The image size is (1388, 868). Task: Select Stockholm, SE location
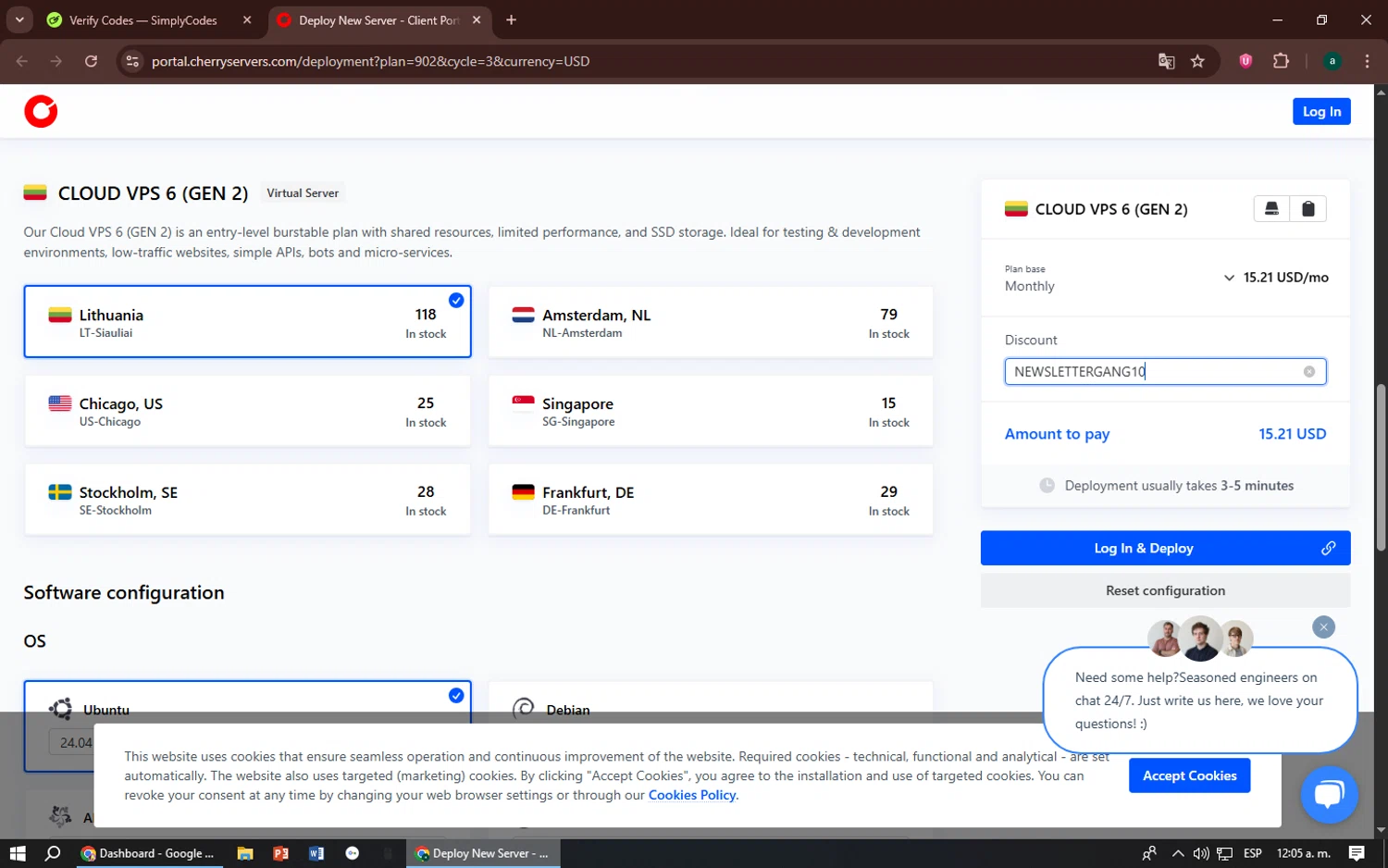247,500
